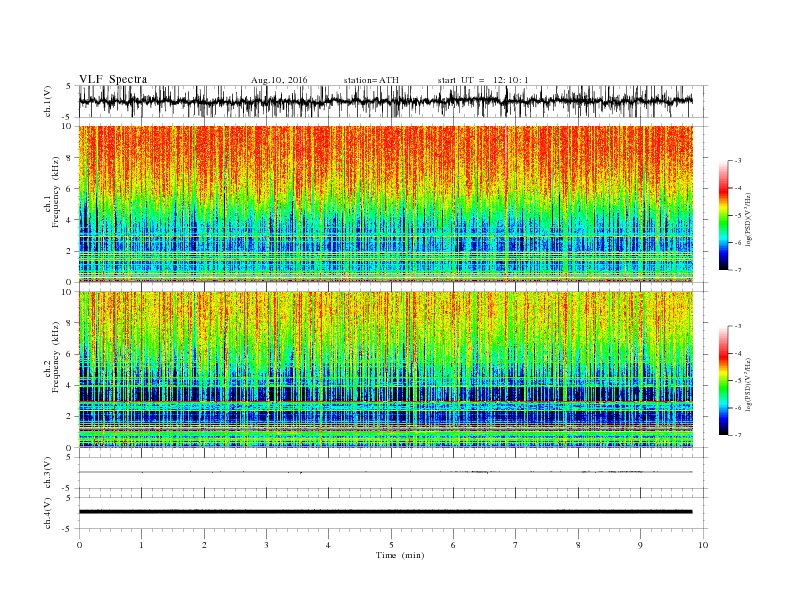The width and height of the screenshot is (792, 612).
Task: Click the ch.3 flat waveform panel
Action: coord(393,473)
